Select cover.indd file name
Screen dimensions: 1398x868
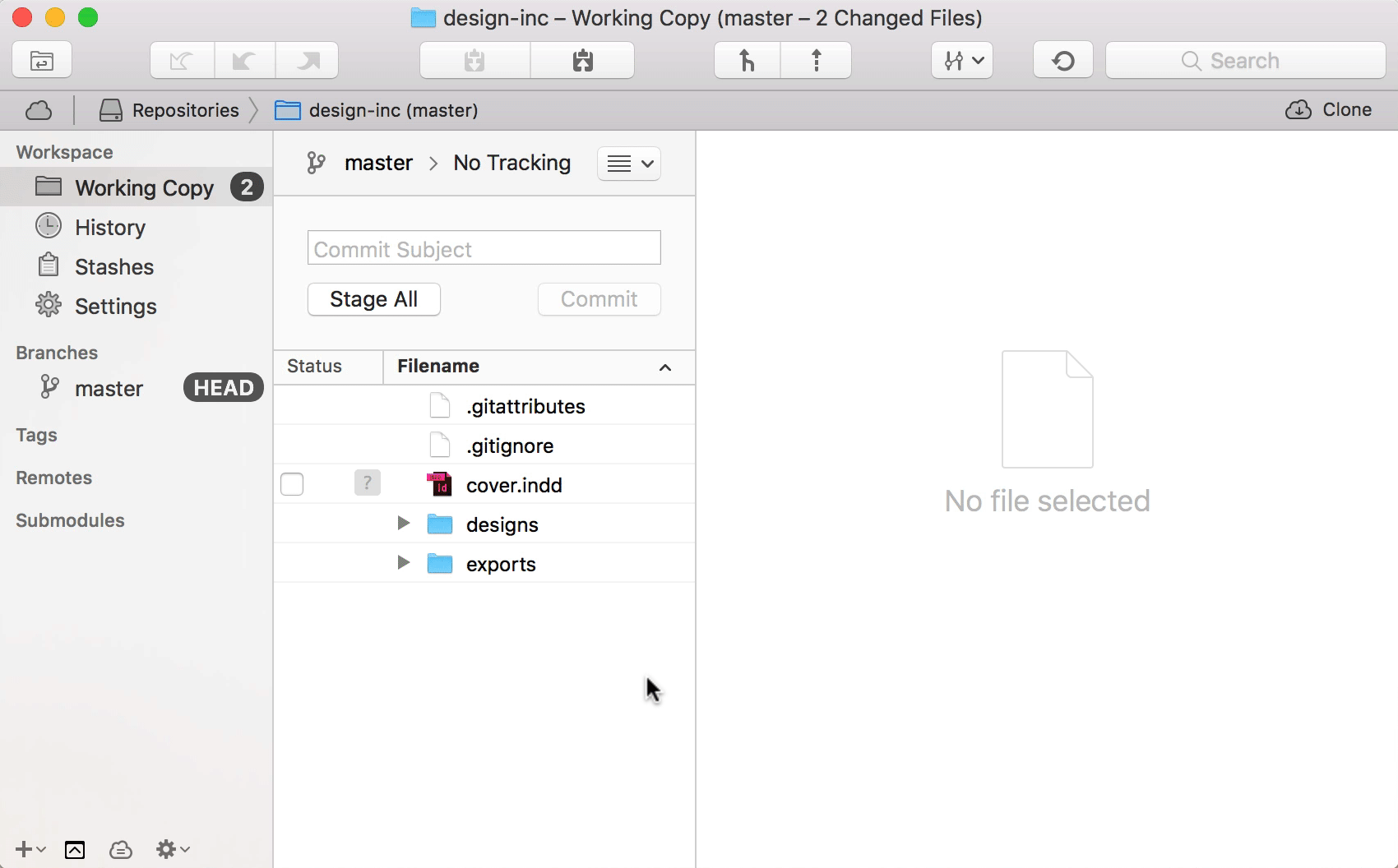coord(514,485)
